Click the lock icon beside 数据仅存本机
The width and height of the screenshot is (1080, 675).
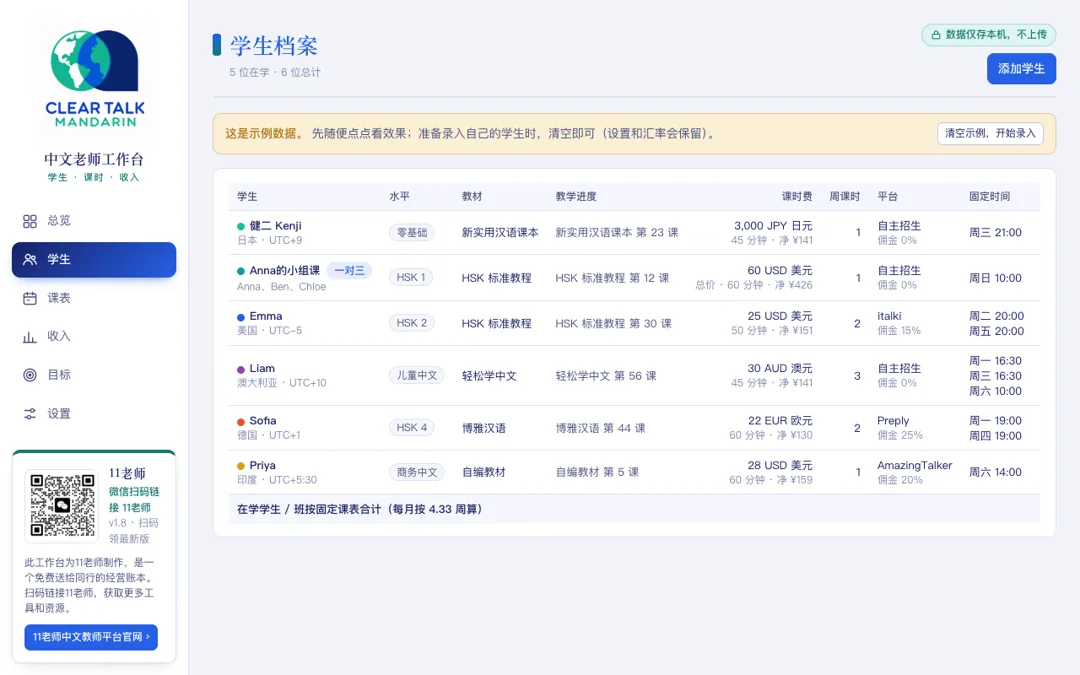[935, 35]
